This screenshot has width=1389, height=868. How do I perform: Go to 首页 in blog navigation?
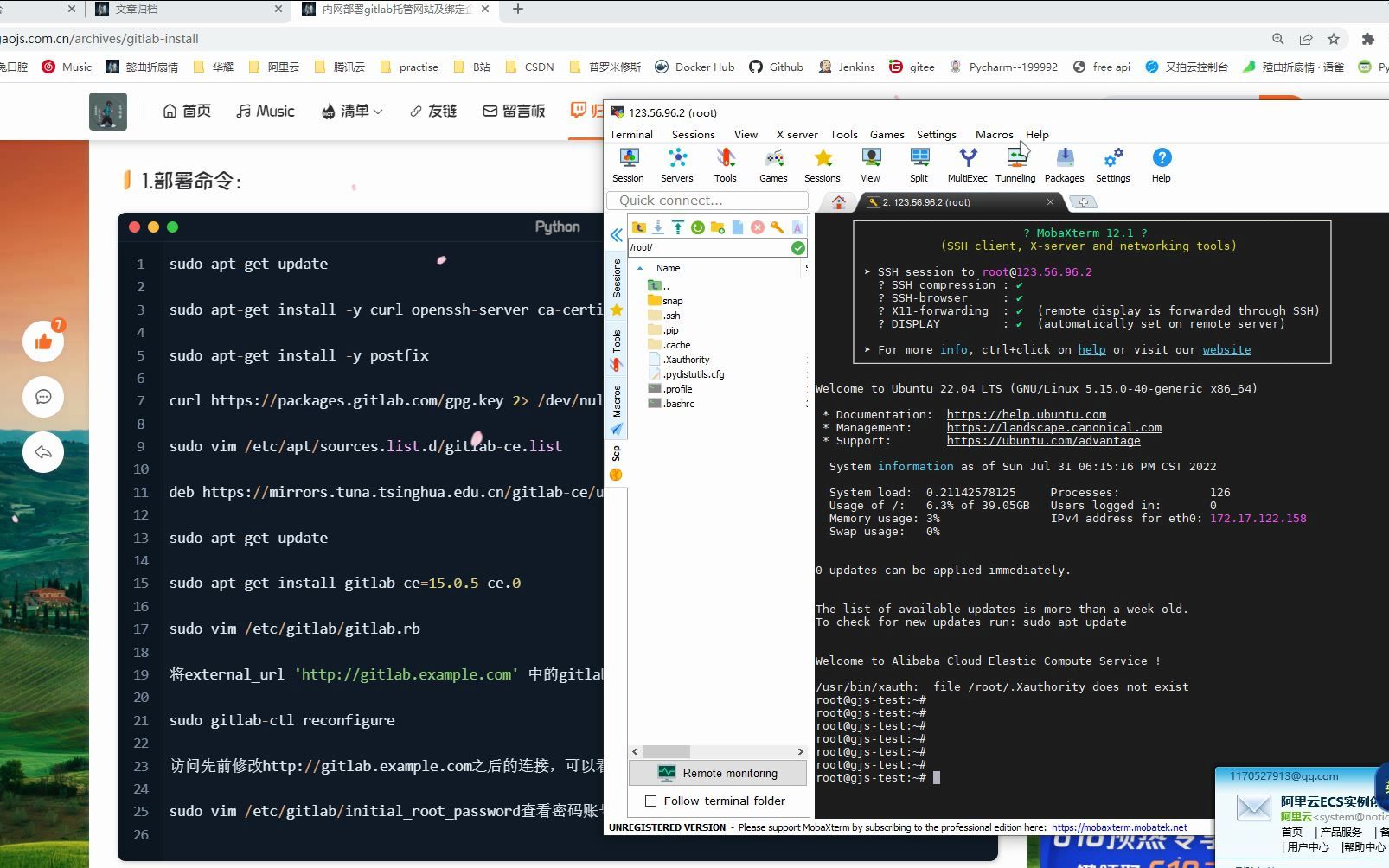click(x=187, y=111)
